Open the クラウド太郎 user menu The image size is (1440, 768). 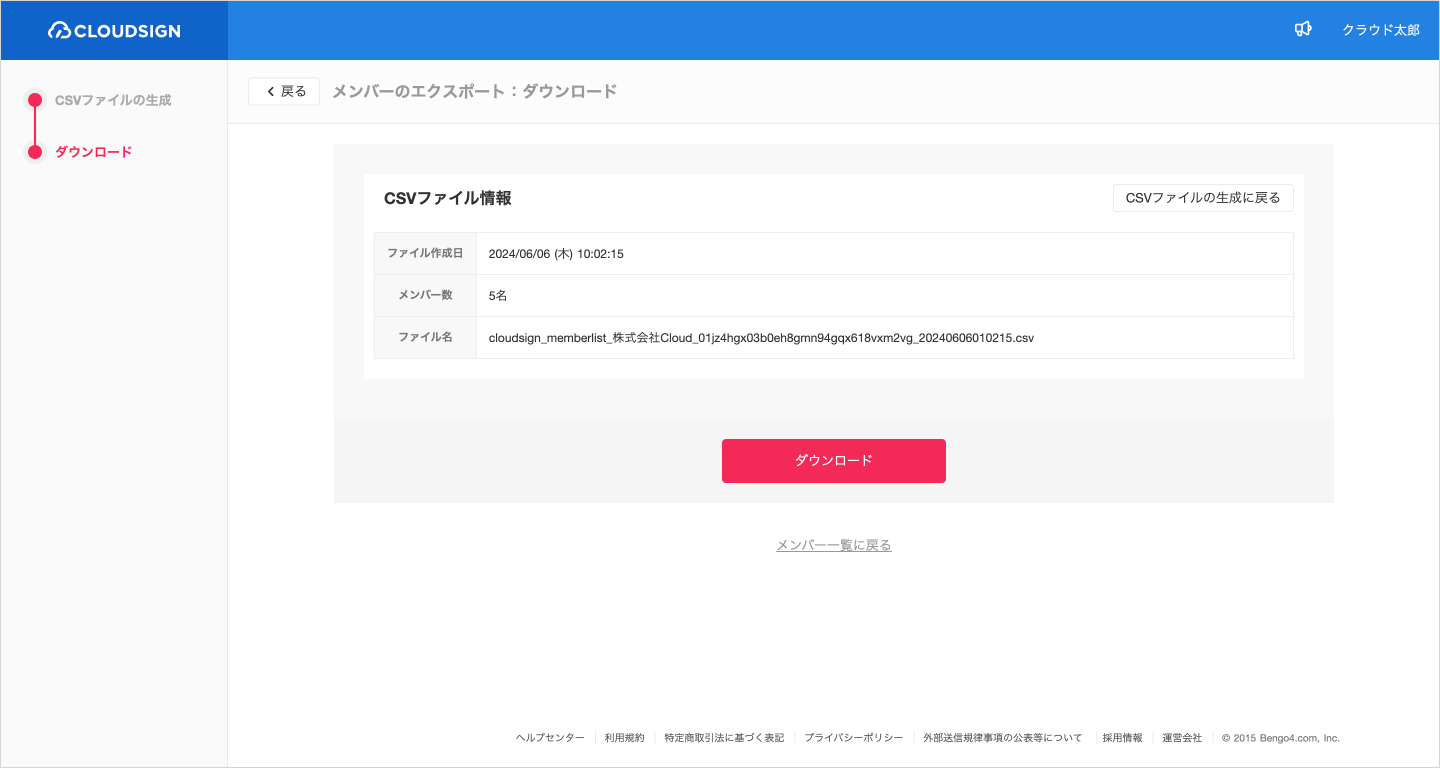pos(1380,30)
